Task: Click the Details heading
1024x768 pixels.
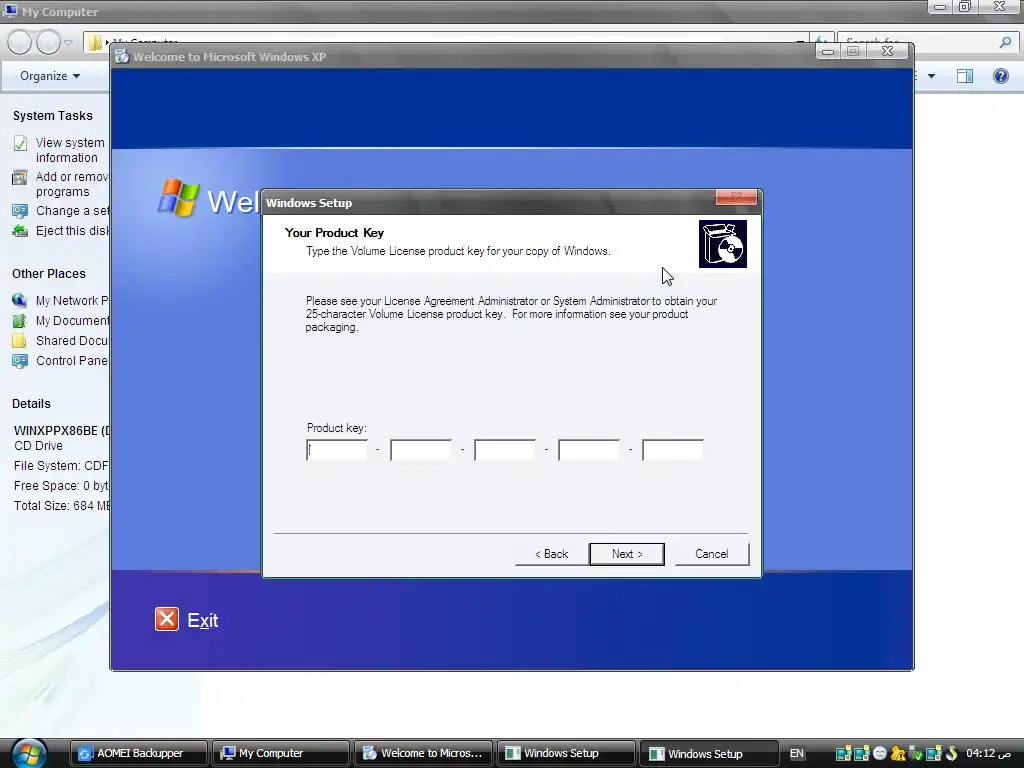Action: (x=31, y=404)
